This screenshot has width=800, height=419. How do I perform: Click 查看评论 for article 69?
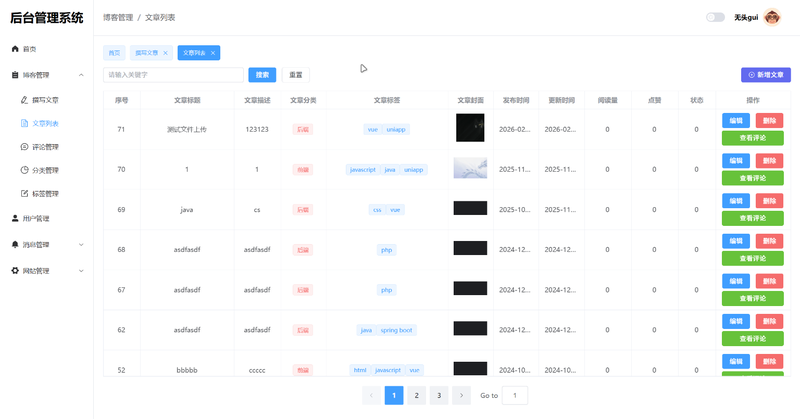point(753,218)
